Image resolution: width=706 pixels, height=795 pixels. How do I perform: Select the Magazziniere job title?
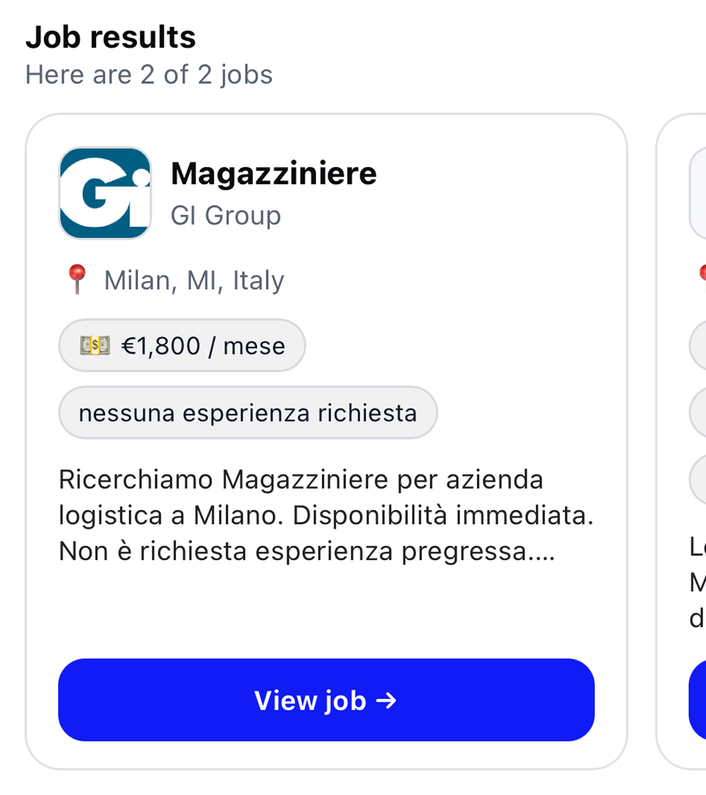[273, 173]
